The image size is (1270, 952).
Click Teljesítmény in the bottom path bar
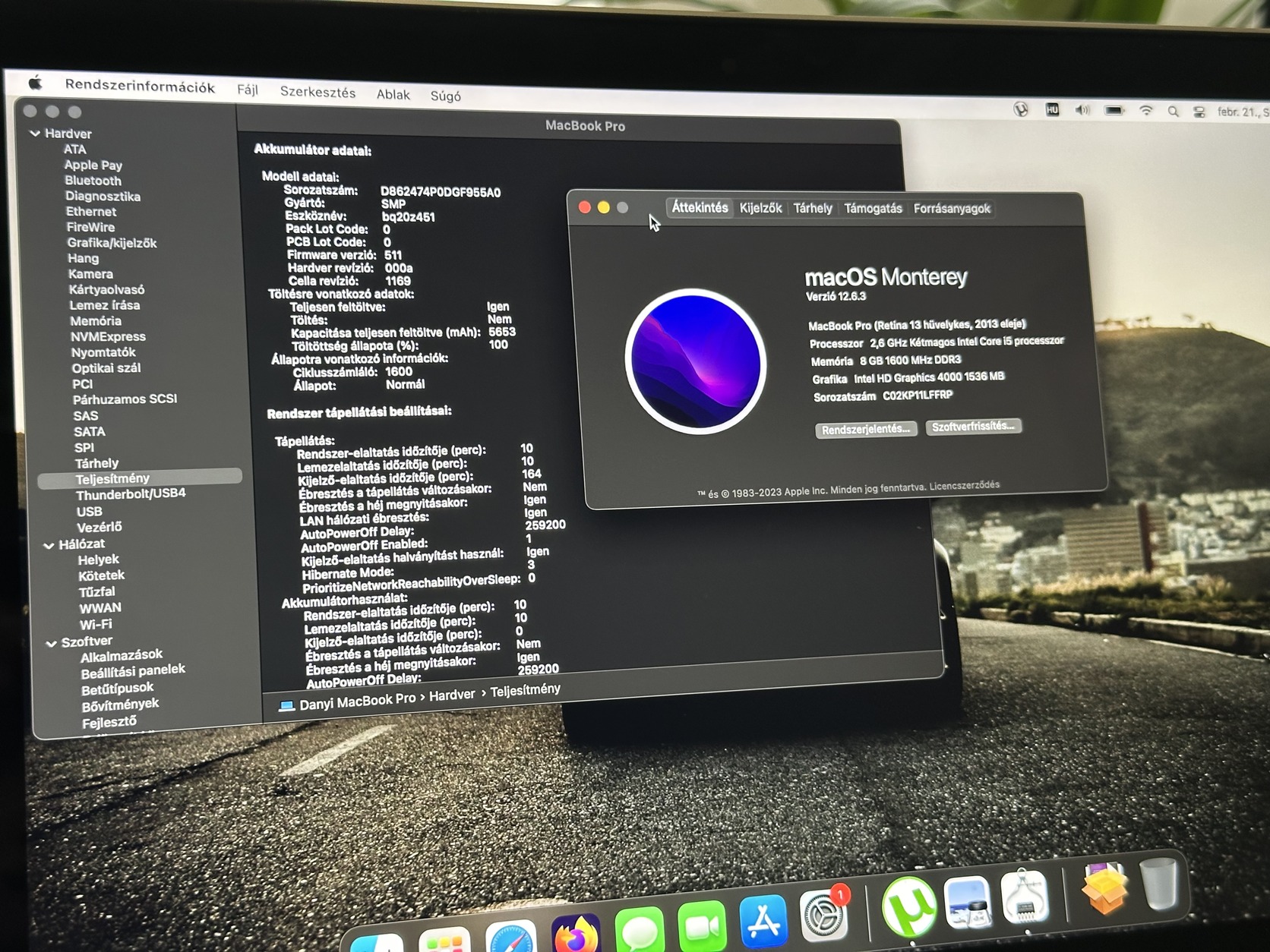click(526, 690)
